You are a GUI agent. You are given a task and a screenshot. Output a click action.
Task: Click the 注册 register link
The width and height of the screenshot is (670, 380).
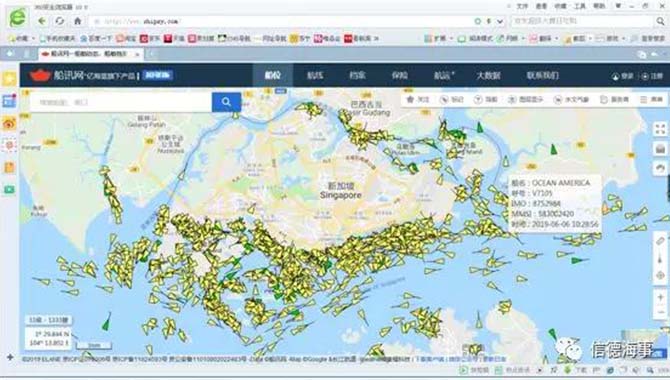tap(652, 76)
